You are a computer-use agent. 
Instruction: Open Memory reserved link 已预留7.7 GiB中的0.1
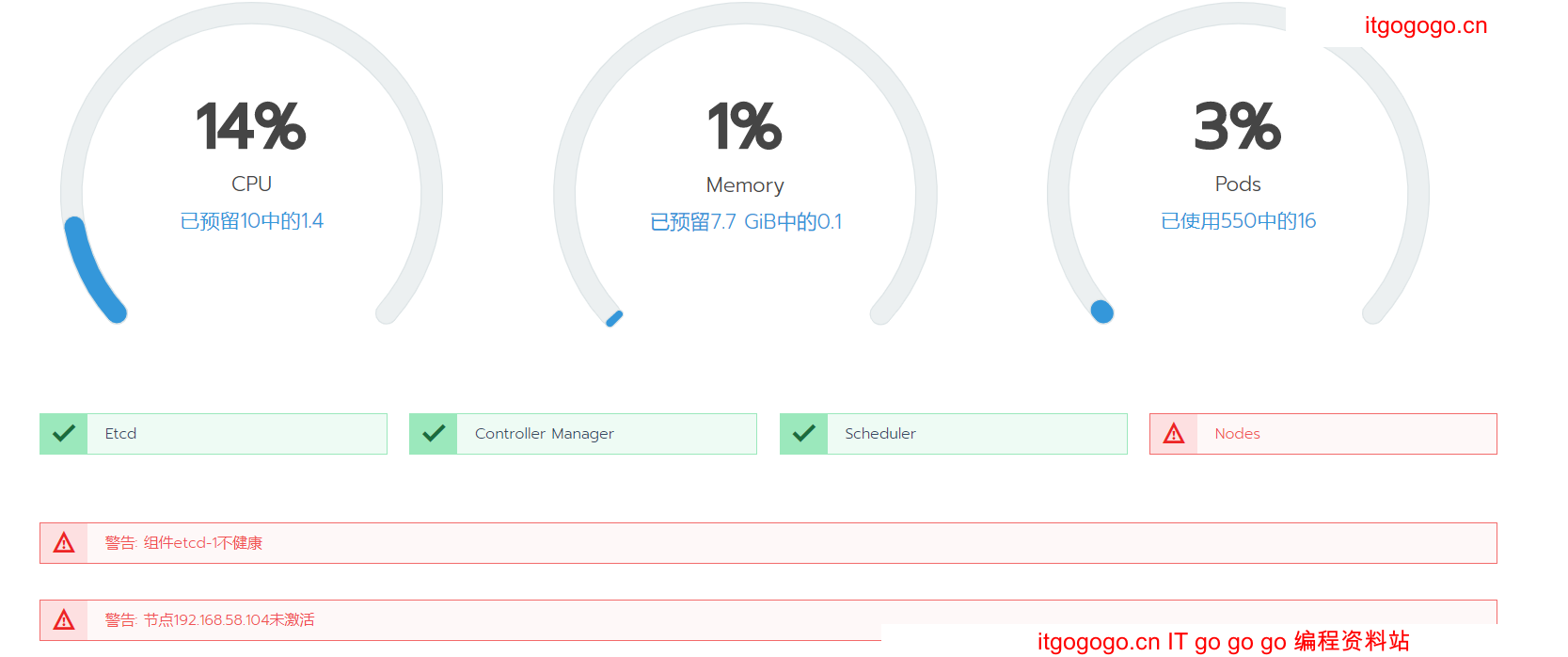click(x=746, y=222)
